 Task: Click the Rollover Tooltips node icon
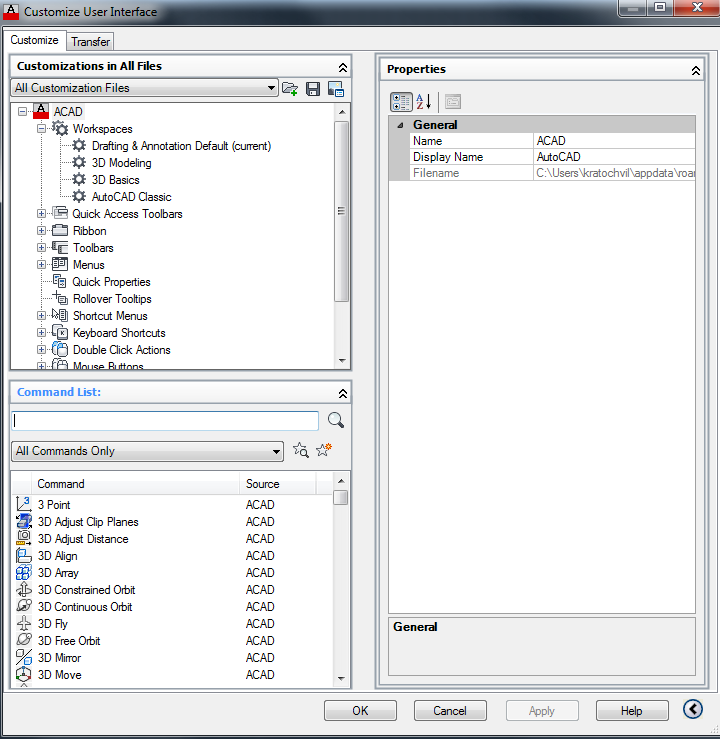tap(60, 298)
